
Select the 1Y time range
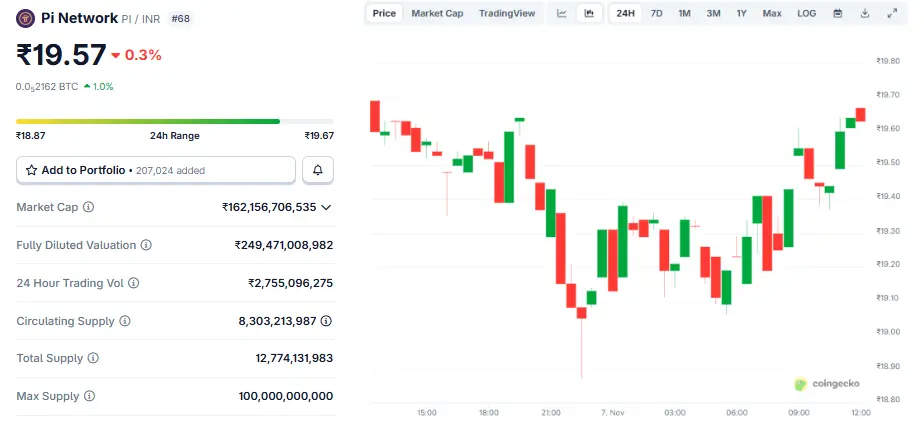(741, 14)
